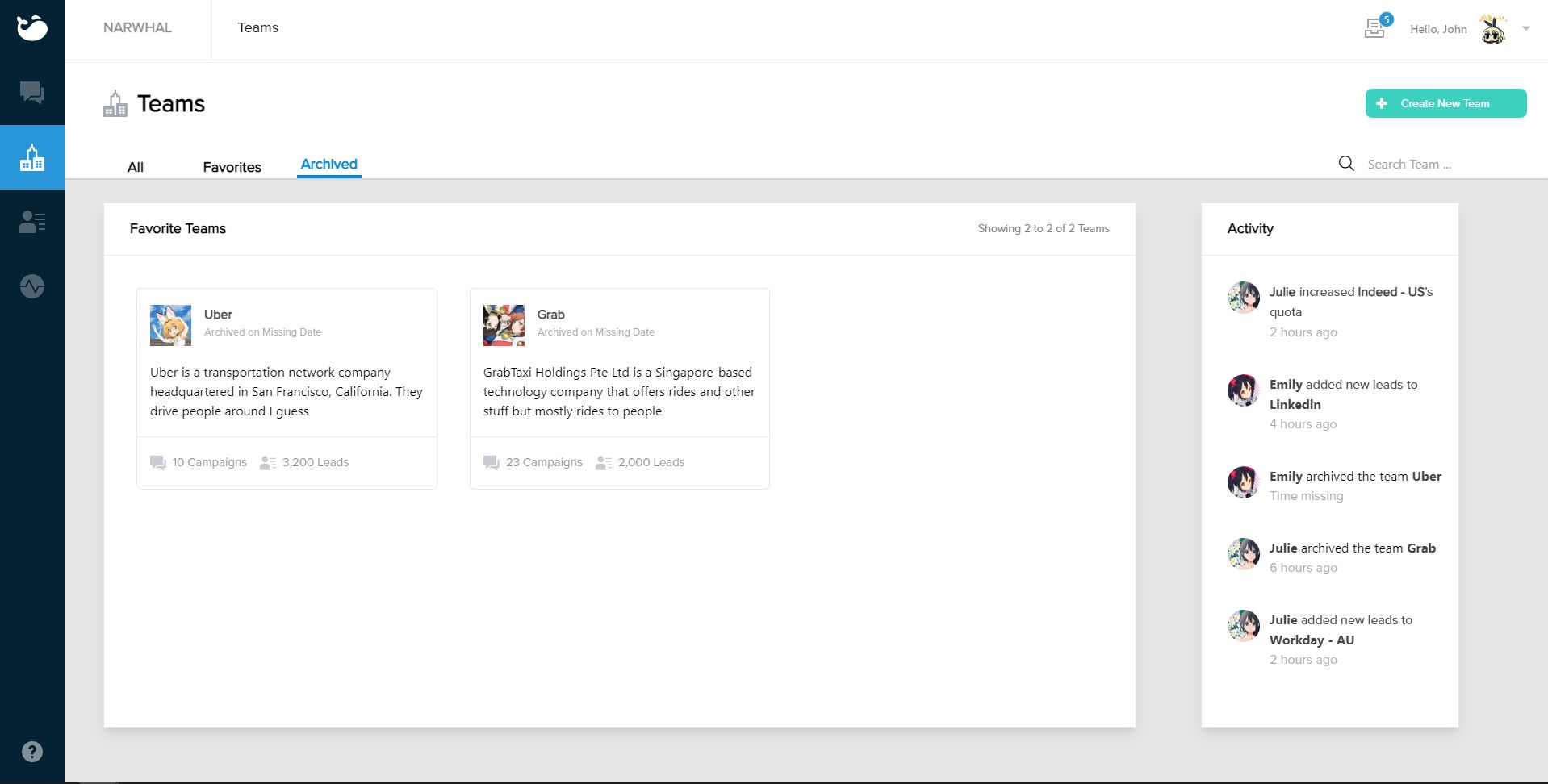
Task: Click Uber's leads icon
Action: 268,462
